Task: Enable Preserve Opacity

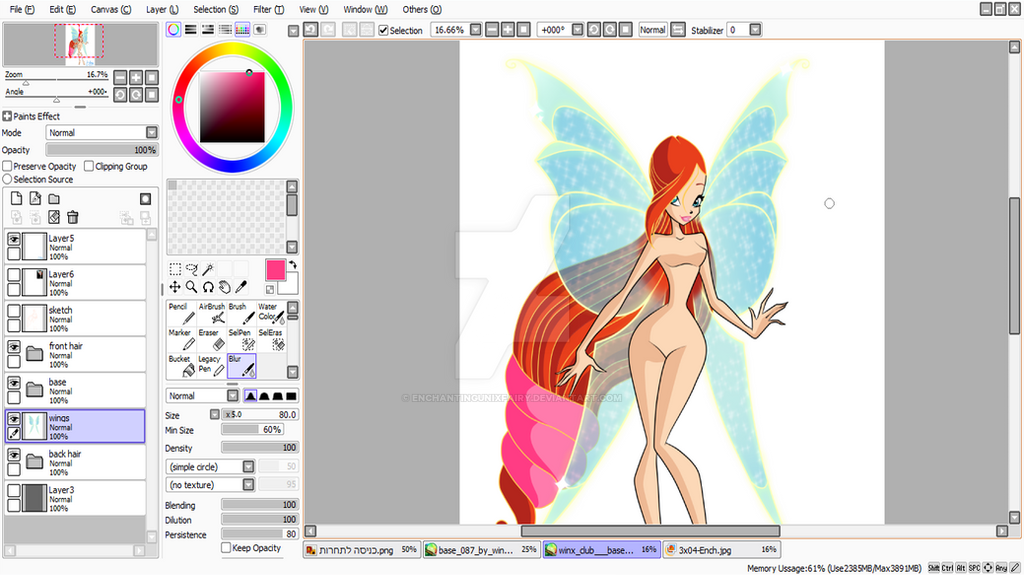Action: pyautogui.click(x=7, y=166)
